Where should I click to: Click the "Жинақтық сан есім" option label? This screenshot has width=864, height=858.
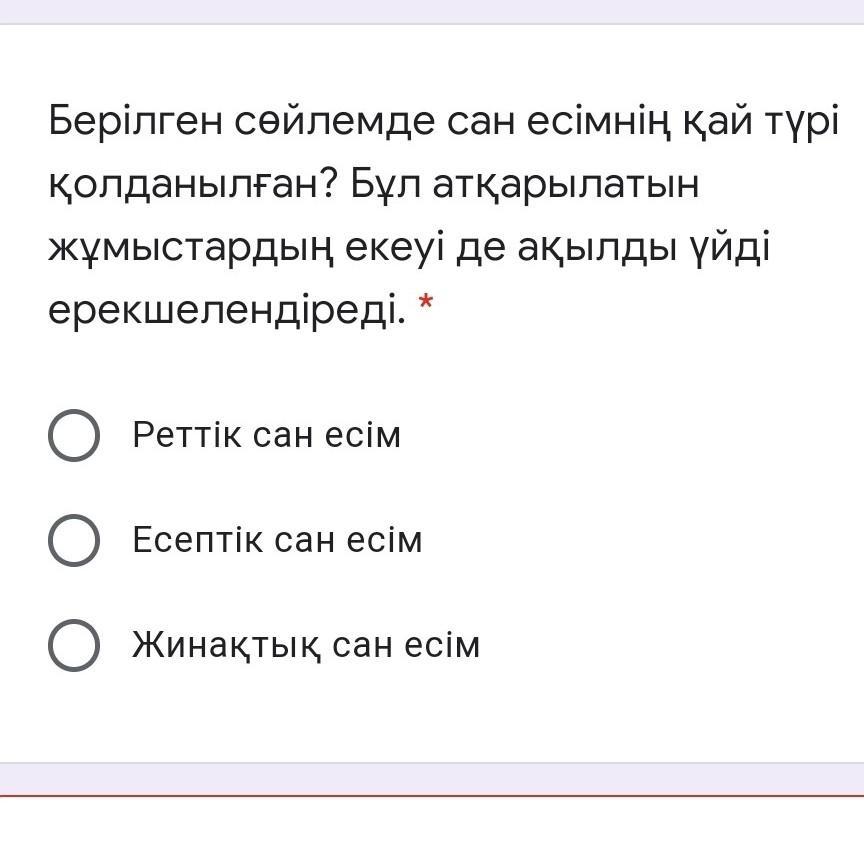tap(306, 645)
